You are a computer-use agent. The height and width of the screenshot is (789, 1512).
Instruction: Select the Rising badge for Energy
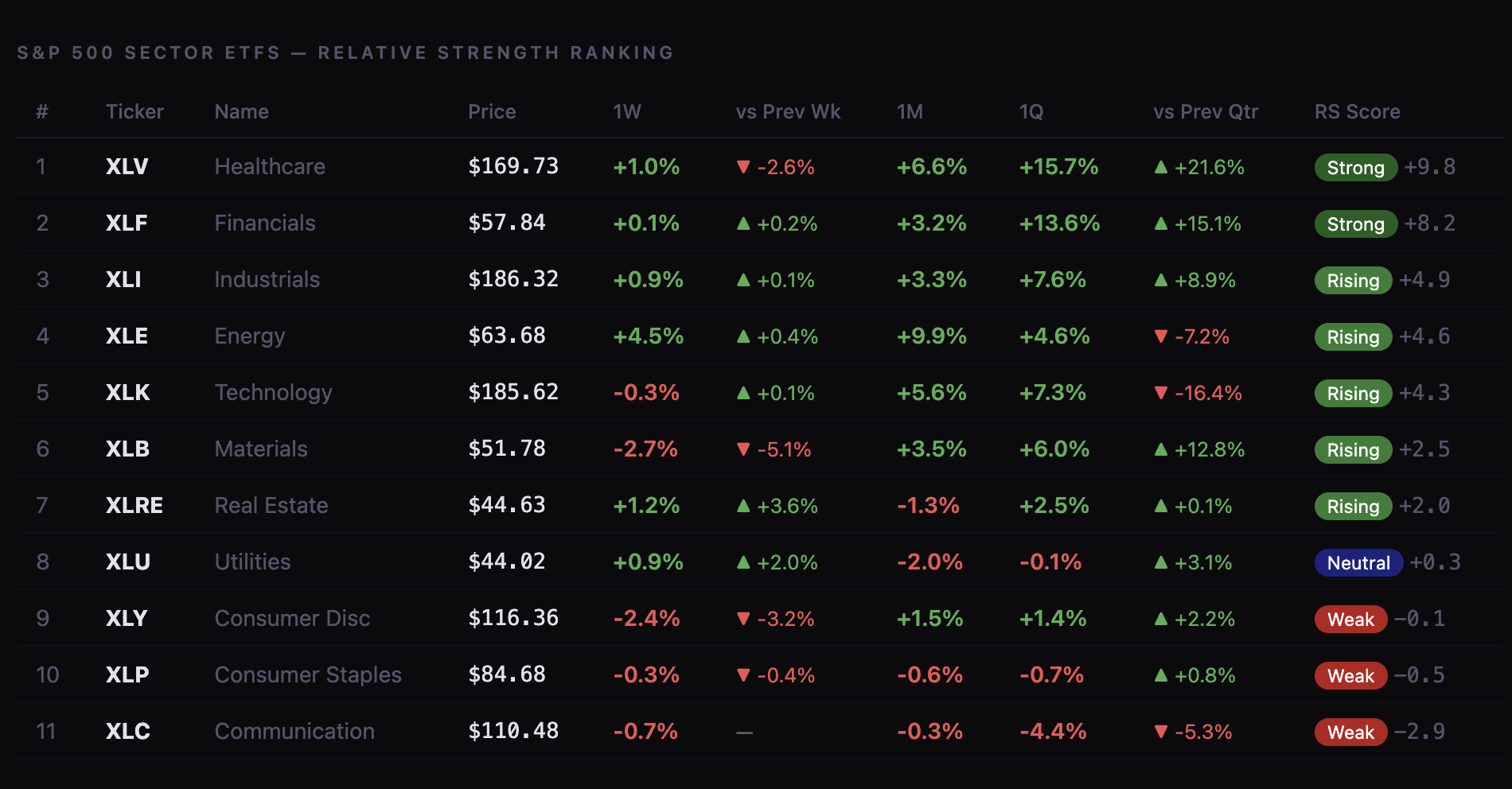[x=1353, y=337]
